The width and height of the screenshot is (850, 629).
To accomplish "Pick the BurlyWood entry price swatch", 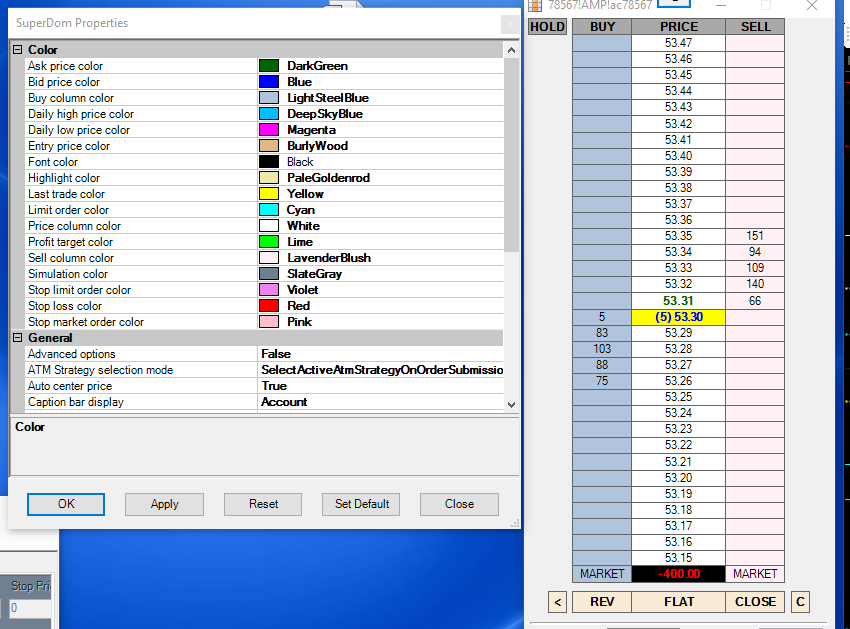I will tap(269, 146).
